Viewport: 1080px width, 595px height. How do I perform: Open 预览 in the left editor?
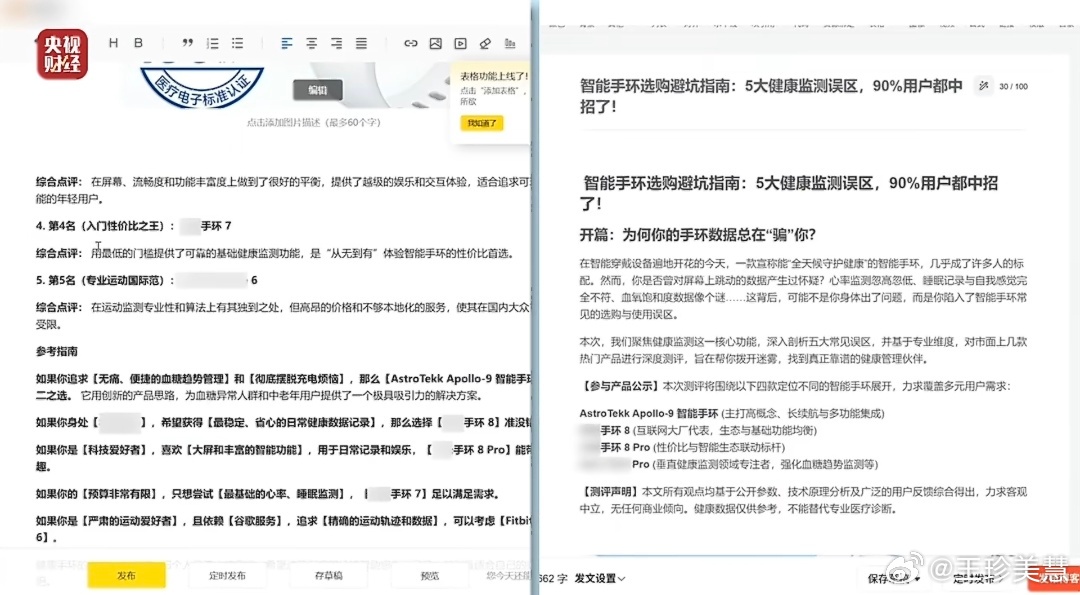pos(430,576)
